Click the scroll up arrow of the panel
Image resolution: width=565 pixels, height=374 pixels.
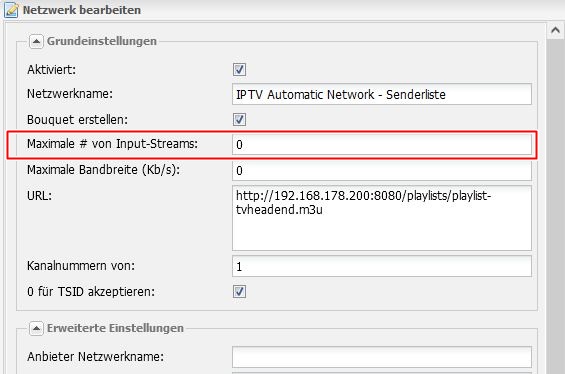click(x=555, y=30)
